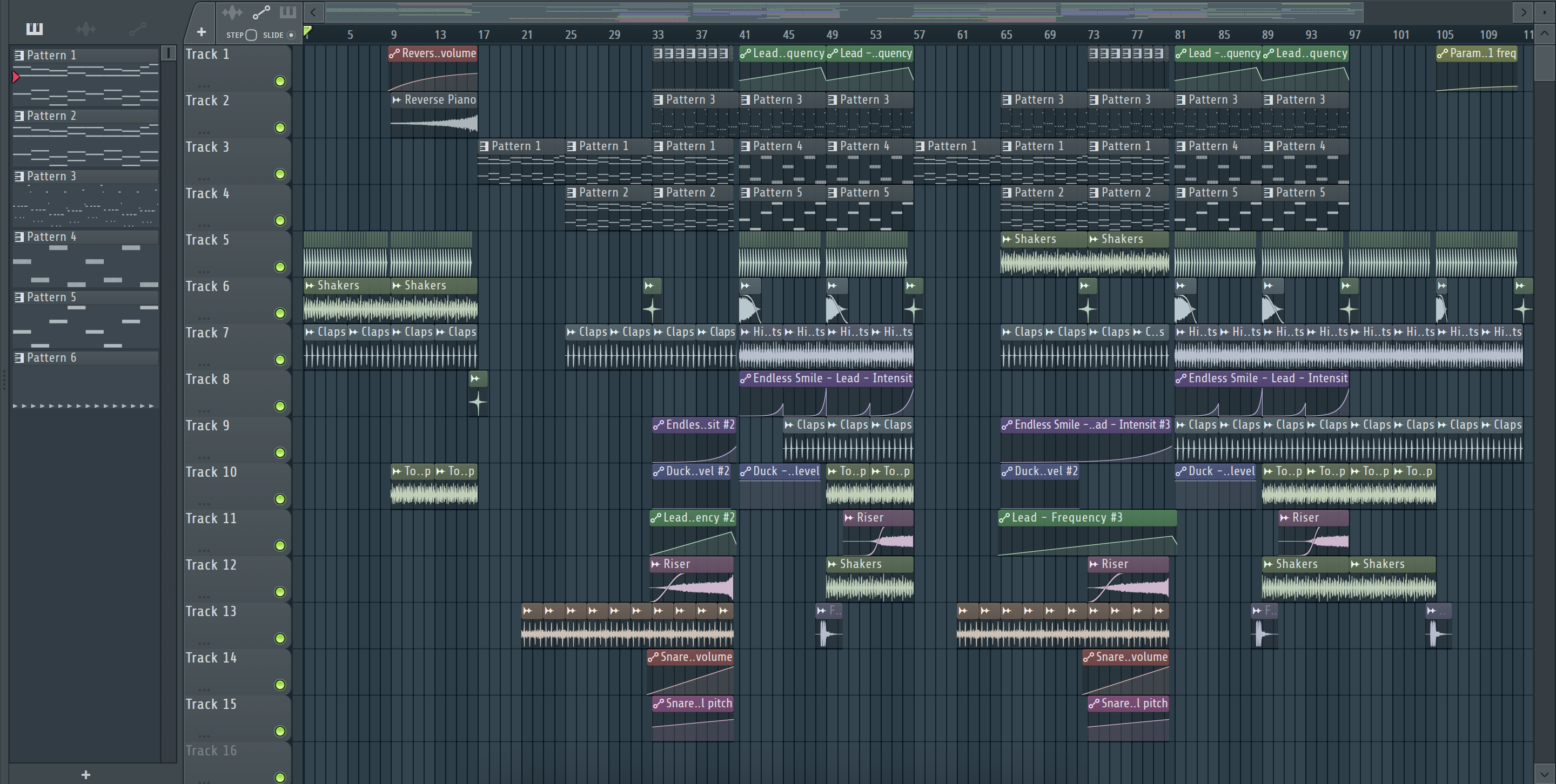Open the Reverse Piano audio clip menu icon
Image resolution: width=1556 pixels, height=784 pixels.
(x=396, y=100)
